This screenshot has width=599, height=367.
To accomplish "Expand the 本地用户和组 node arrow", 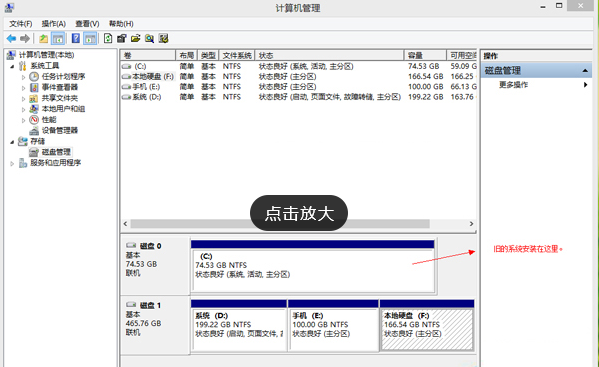I will [x=23, y=109].
